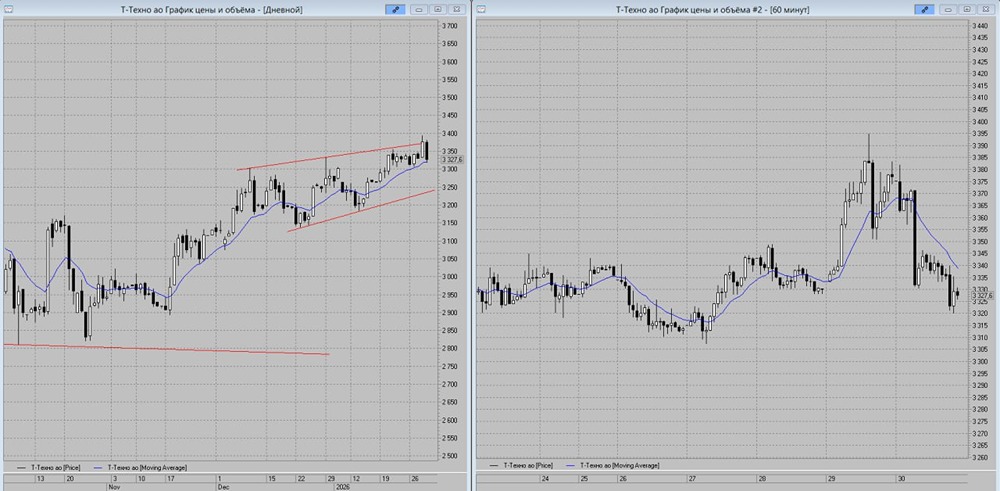
Task: Close the Дневной chart window
Action: 456,10
